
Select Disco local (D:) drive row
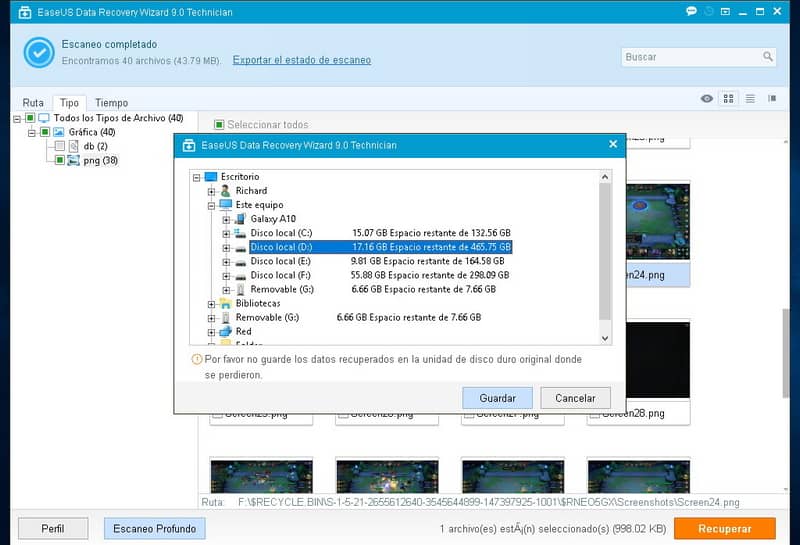pos(381,247)
